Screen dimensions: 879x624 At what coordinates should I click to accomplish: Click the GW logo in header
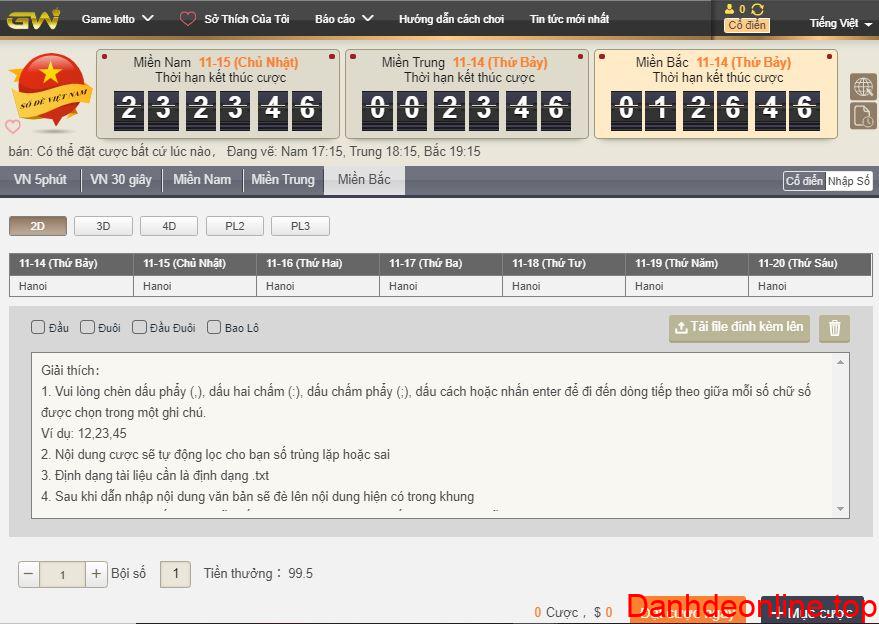point(34,19)
